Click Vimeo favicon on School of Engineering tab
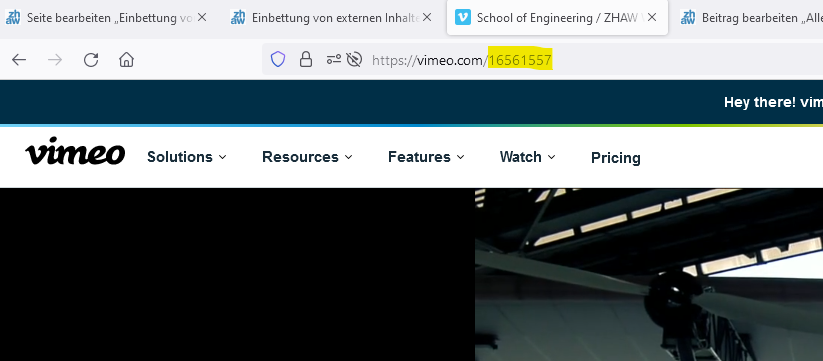This screenshot has height=361, width=823. [x=463, y=17]
